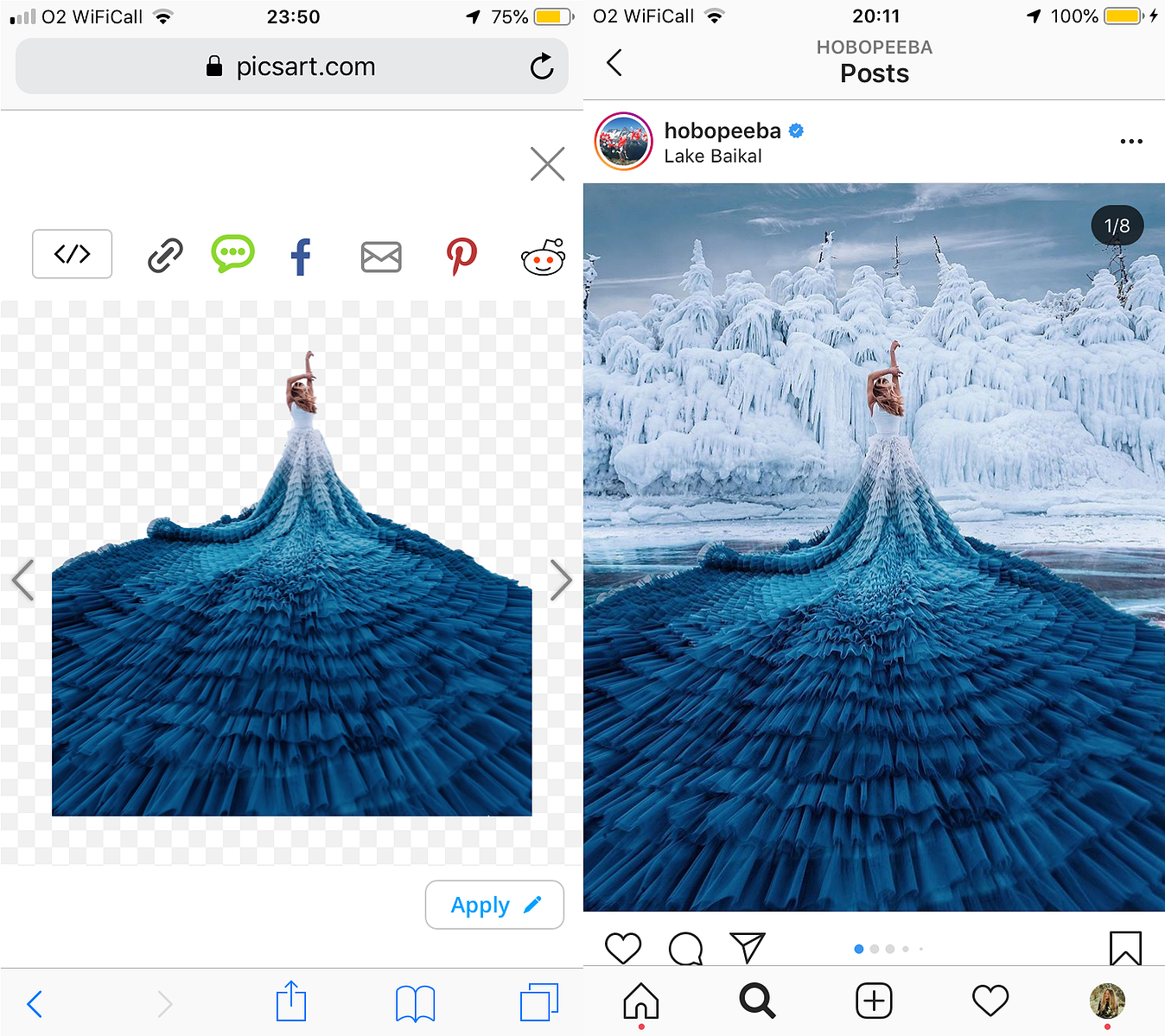Open Instagram Activity heart tab
The width and height of the screenshot is (1165, 1036).
coord(990,1001)
